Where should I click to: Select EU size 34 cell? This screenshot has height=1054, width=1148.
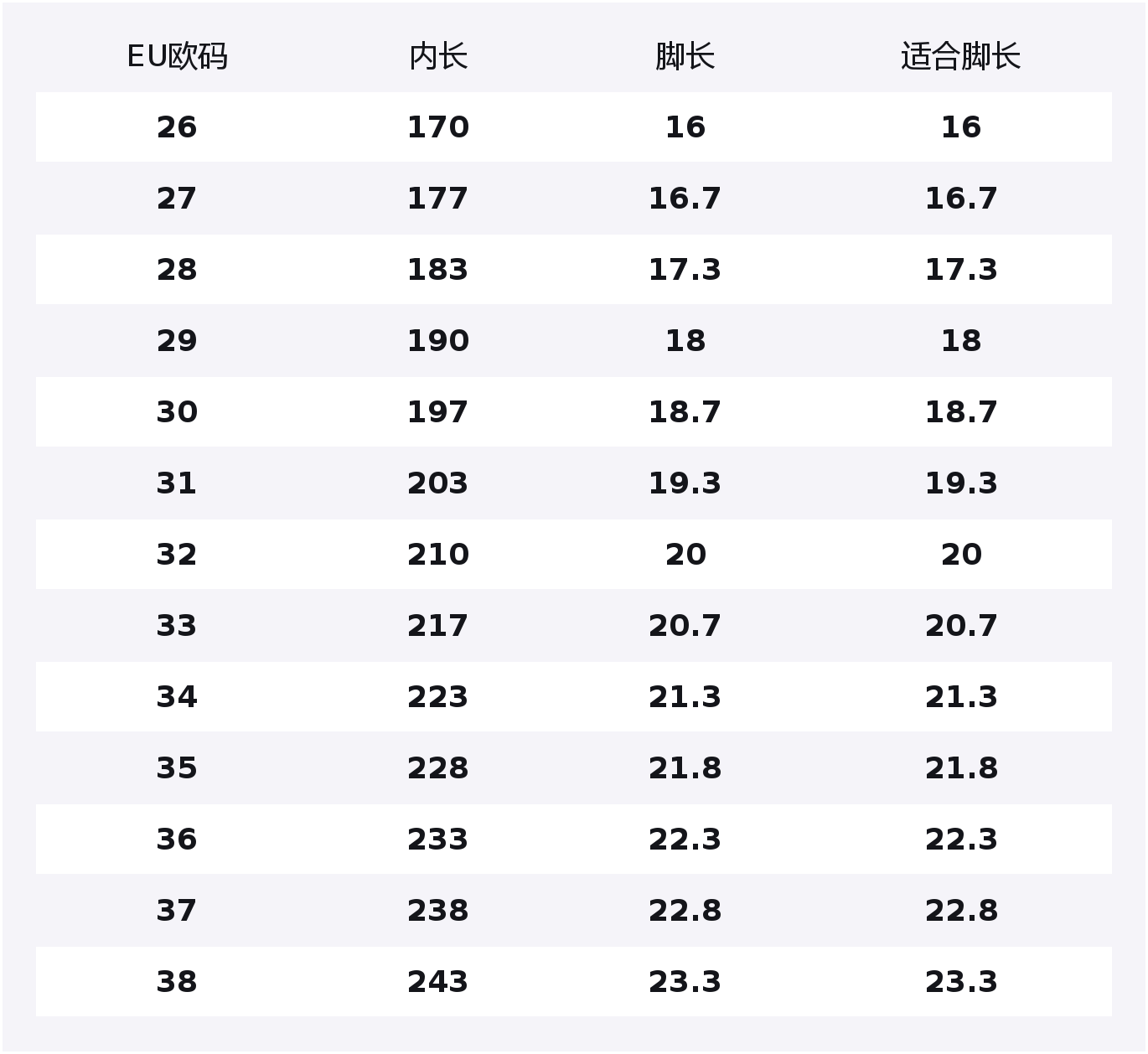point(177,697)
